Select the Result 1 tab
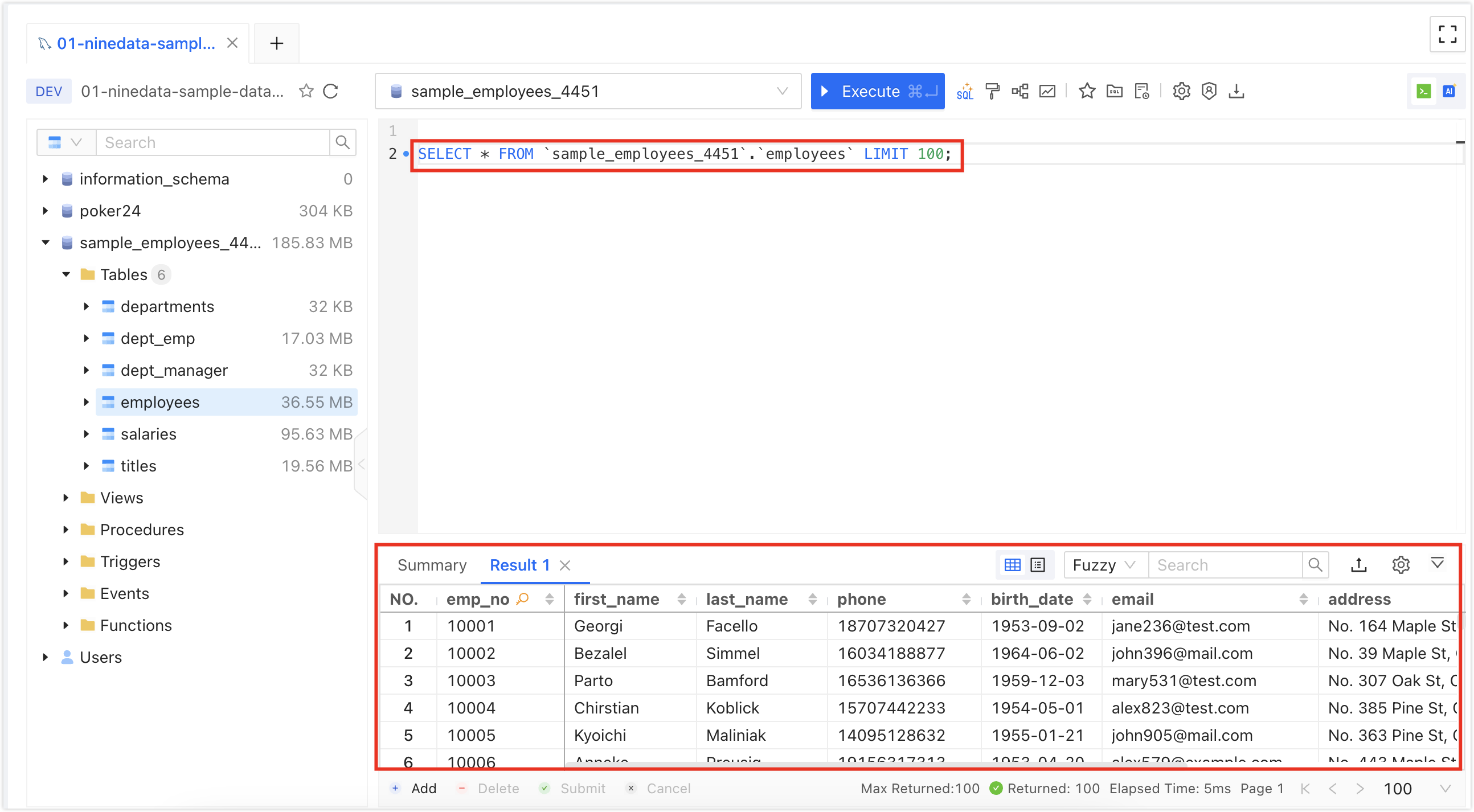1474x812 pixels. tap(519, 565)
